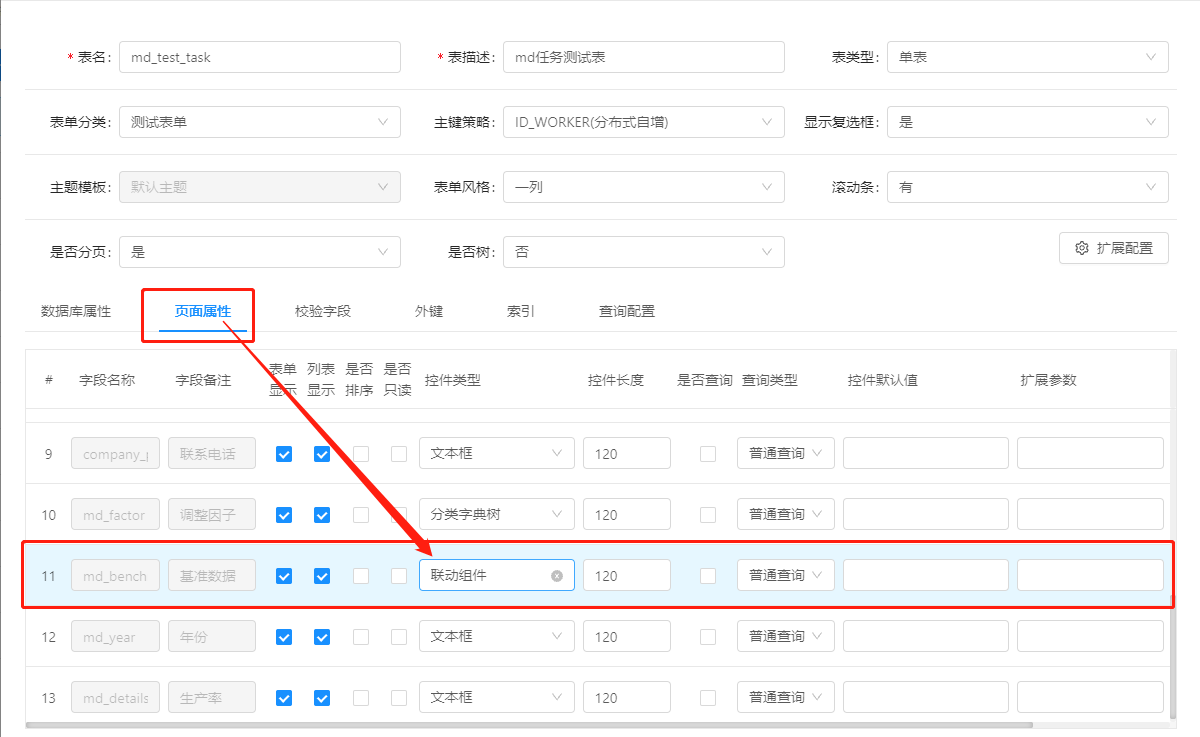Clear the 联动组件 selection via the x icon

coord(557,574)
